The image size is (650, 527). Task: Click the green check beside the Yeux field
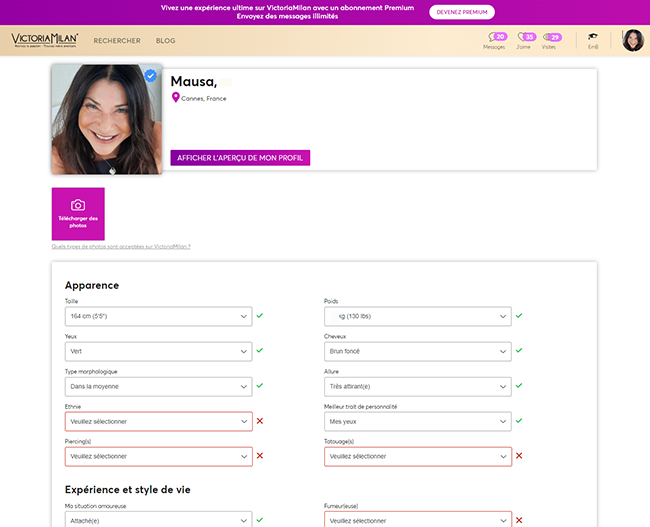(260, 350)
